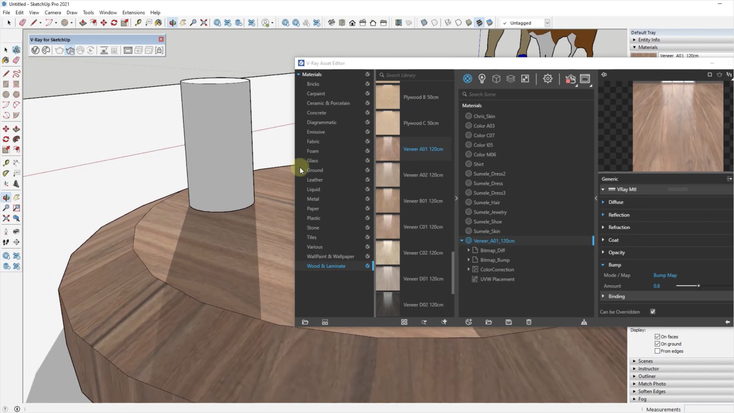Select Chris_Skin material radio circle
Image resolution: width=734 pixels, height=413 pixels.
[468, 116]
